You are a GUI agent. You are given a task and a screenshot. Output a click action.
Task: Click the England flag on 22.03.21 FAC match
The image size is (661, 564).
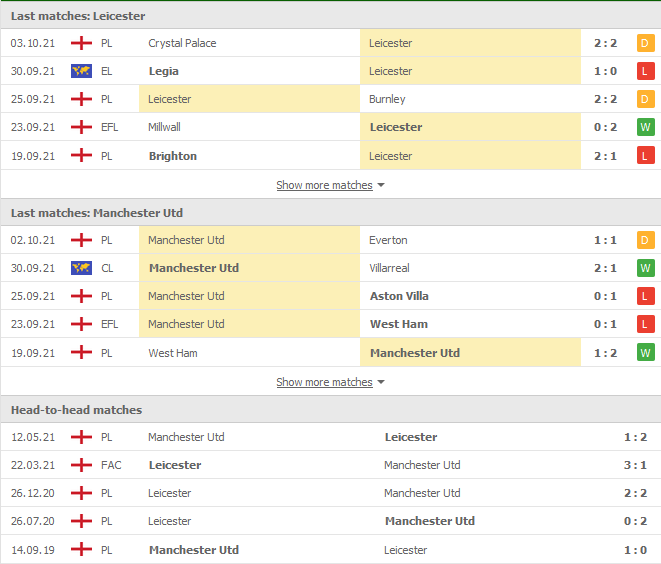81,465
